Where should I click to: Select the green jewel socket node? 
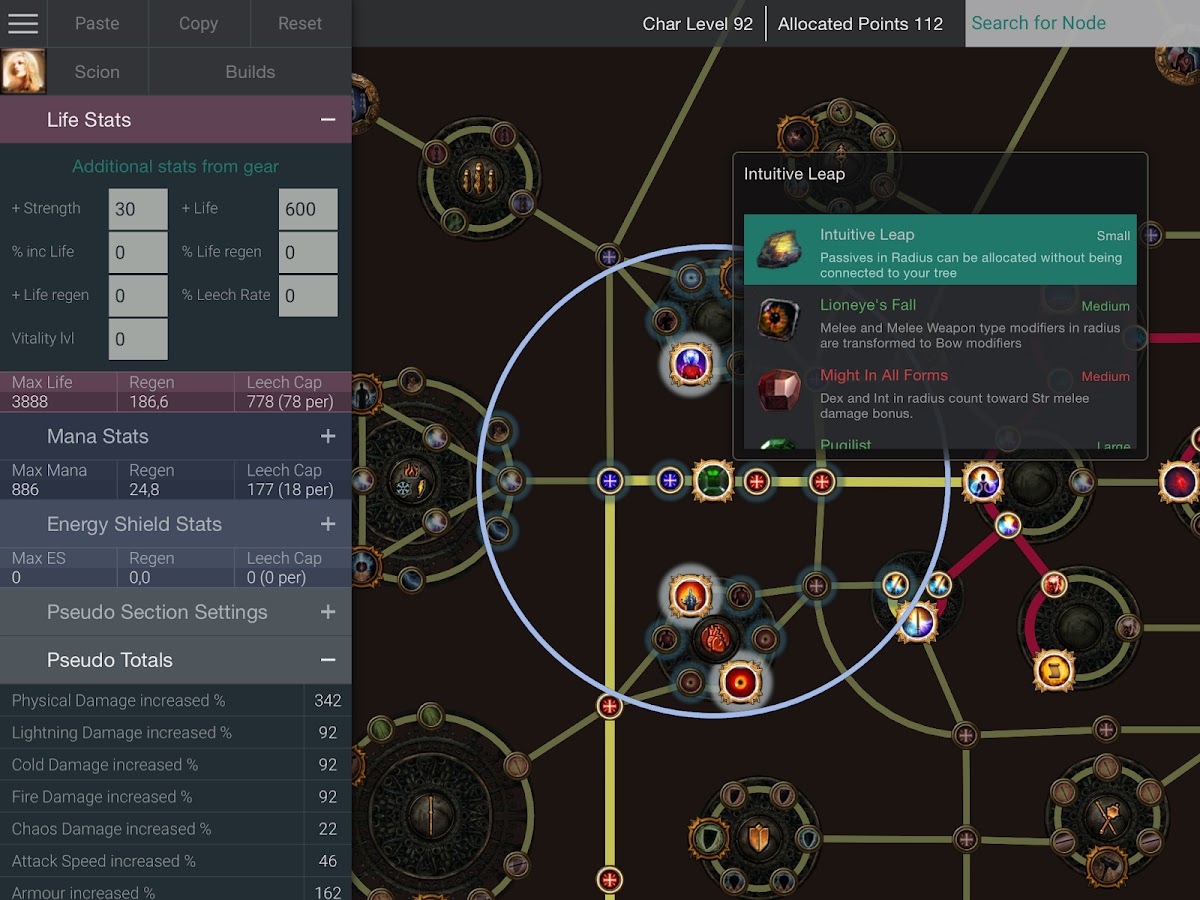point(713,481)
